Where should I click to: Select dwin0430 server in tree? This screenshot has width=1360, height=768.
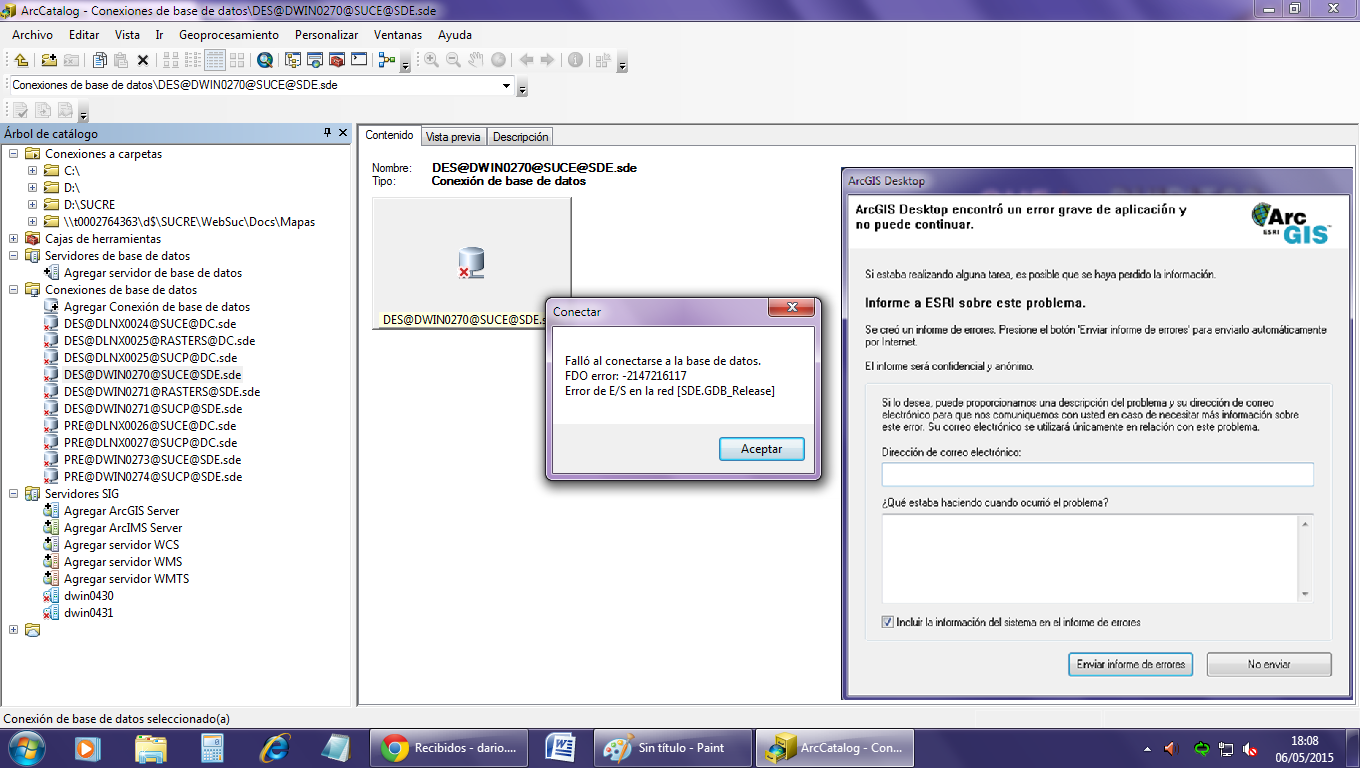[x=88, y=596]
